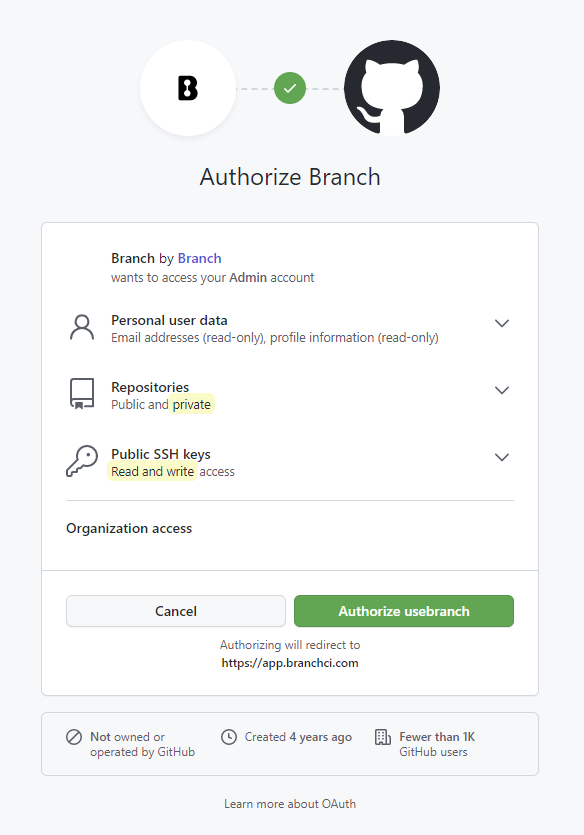Click the Public SSH keys heading
Screen dimensions: 584x835
point(161,454)
